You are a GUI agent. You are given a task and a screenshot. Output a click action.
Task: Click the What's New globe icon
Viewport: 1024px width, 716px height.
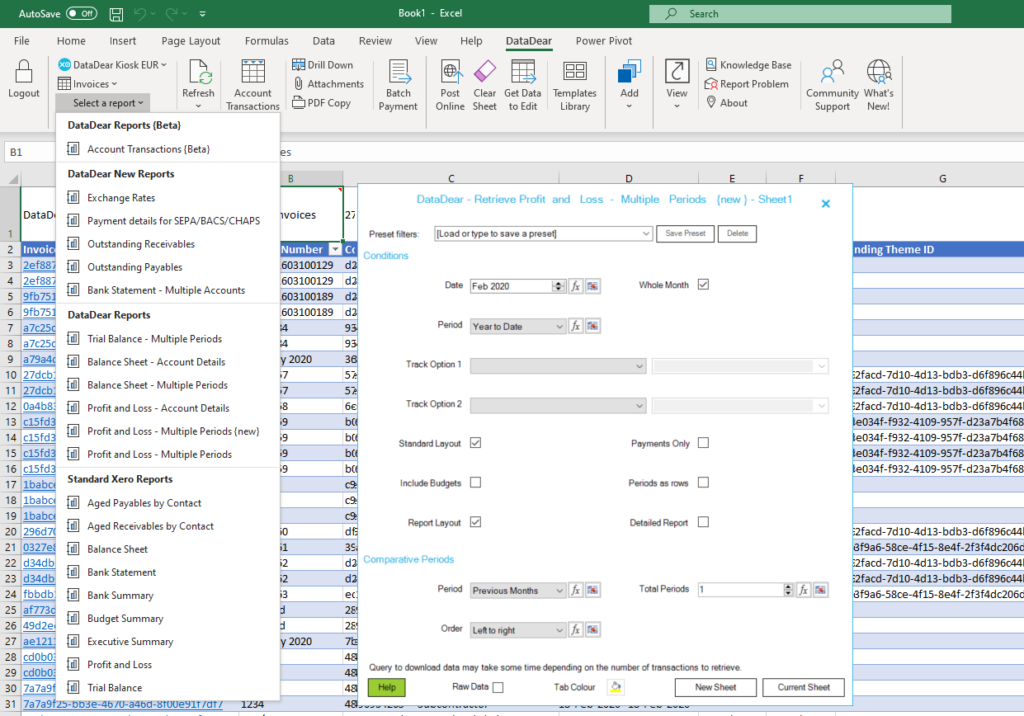pyautogui.click(x=878, y=72)
